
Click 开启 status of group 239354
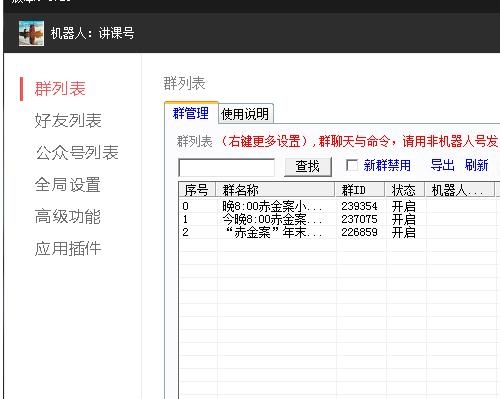(404, 206)
